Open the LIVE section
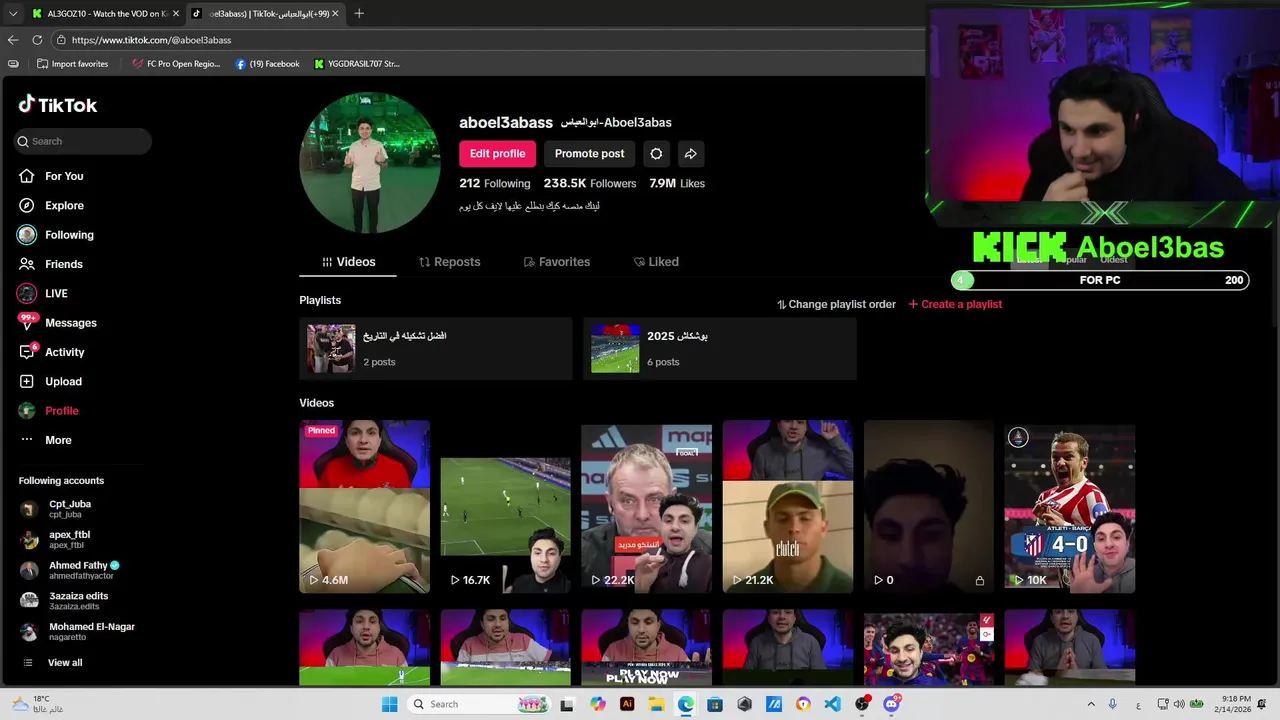The image size is (1280, 720). pos(43,293)
